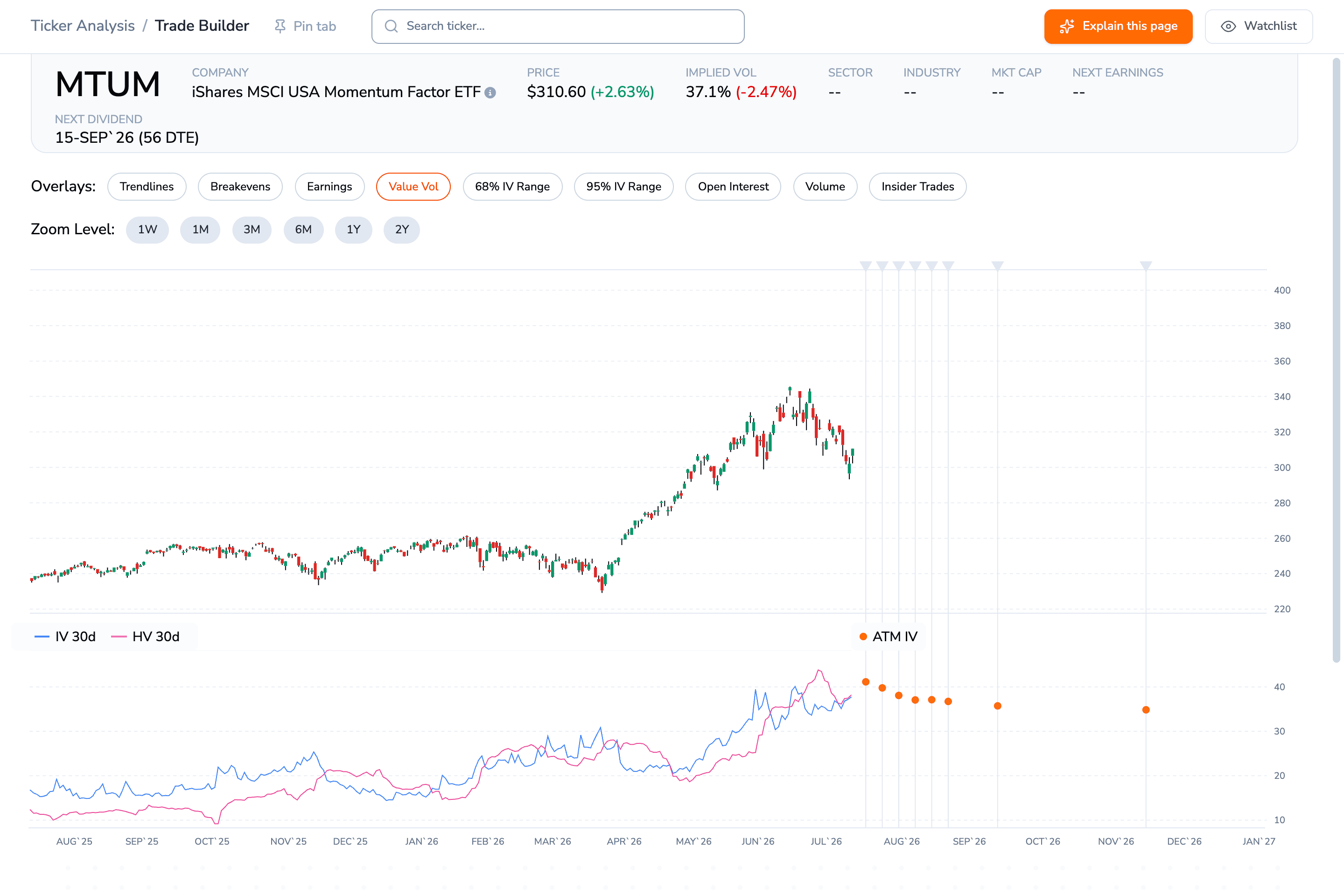Enable the 95% IV Range overlay
This screenshot has height=896, width=1344.
(623, 186)
